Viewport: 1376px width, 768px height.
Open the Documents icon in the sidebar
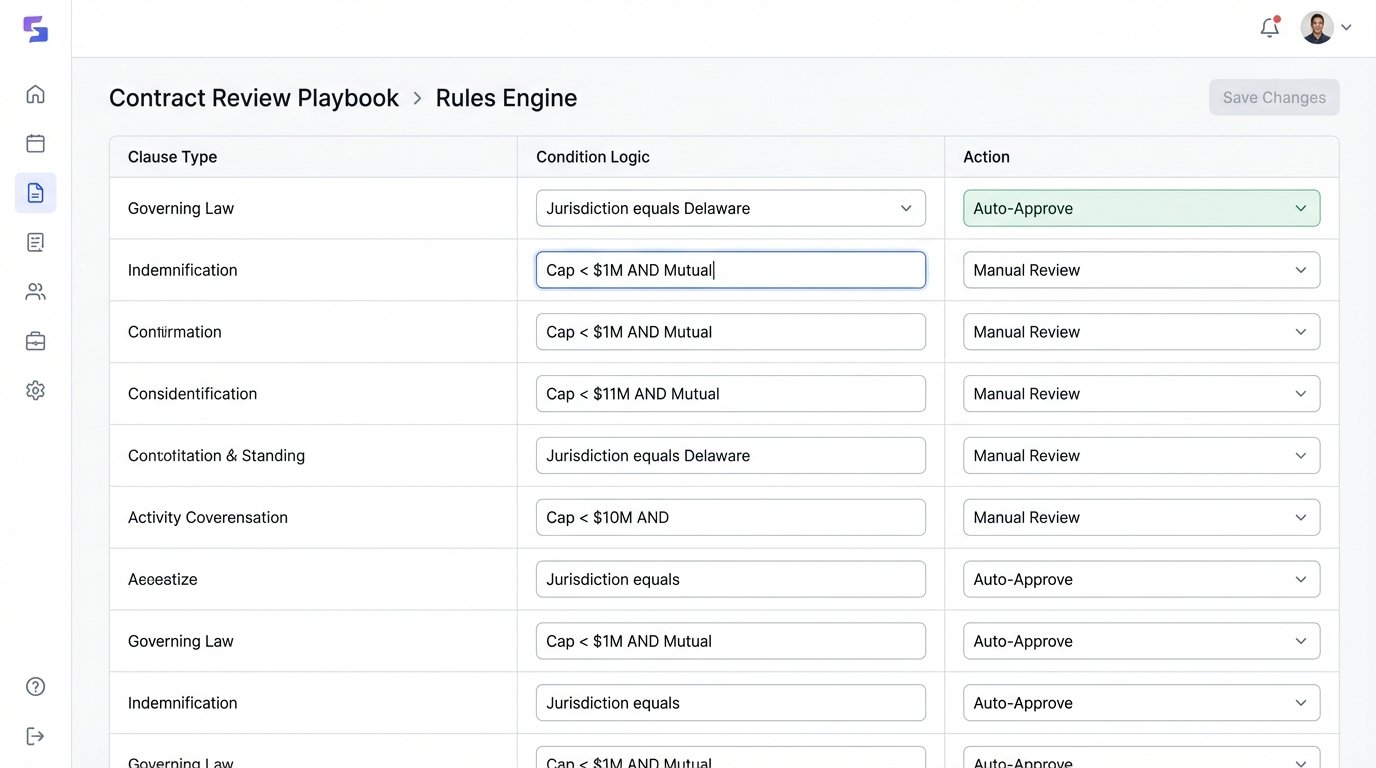pos(35,192)
